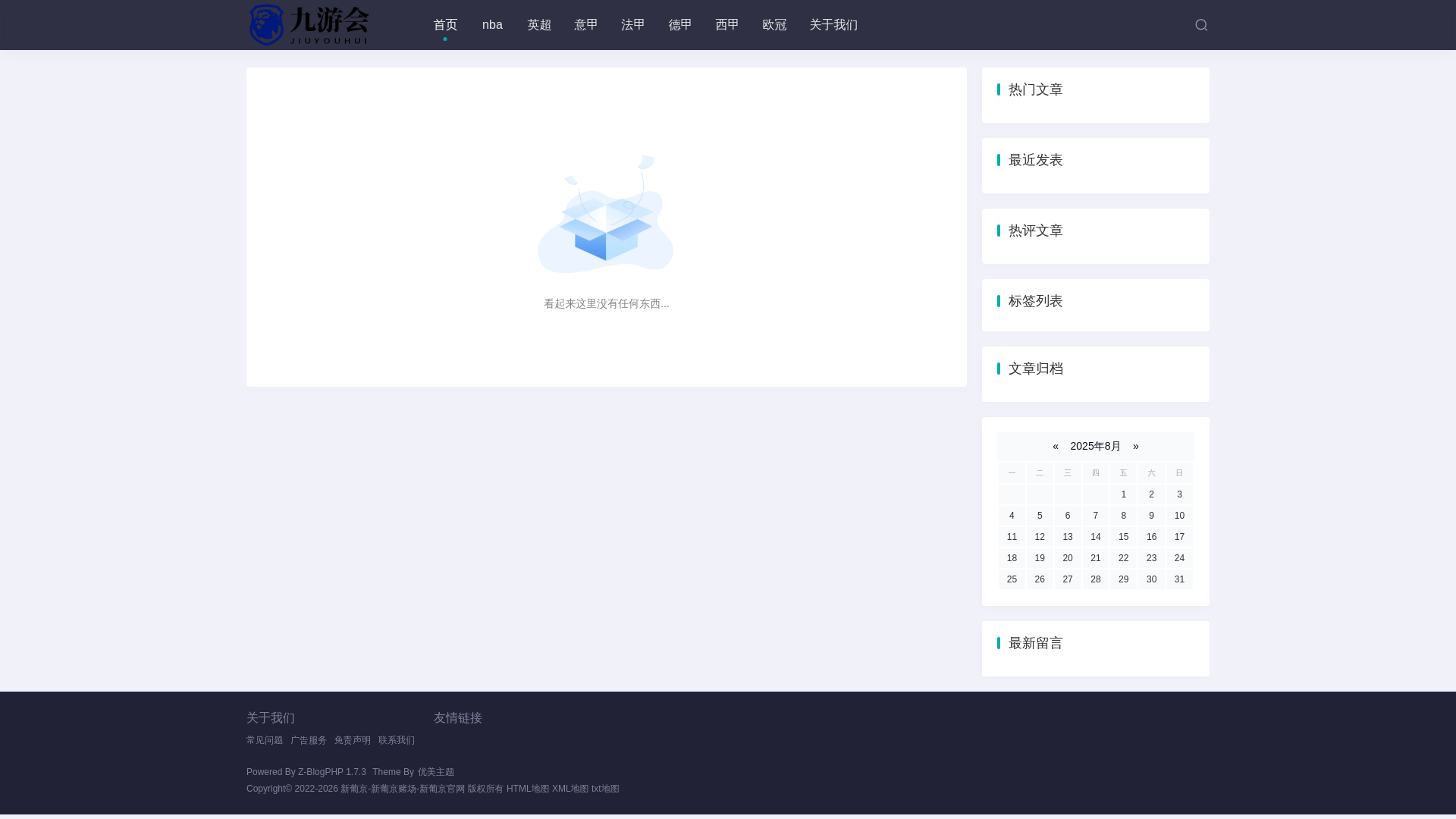Click calendar day 31

(1179, 579)
